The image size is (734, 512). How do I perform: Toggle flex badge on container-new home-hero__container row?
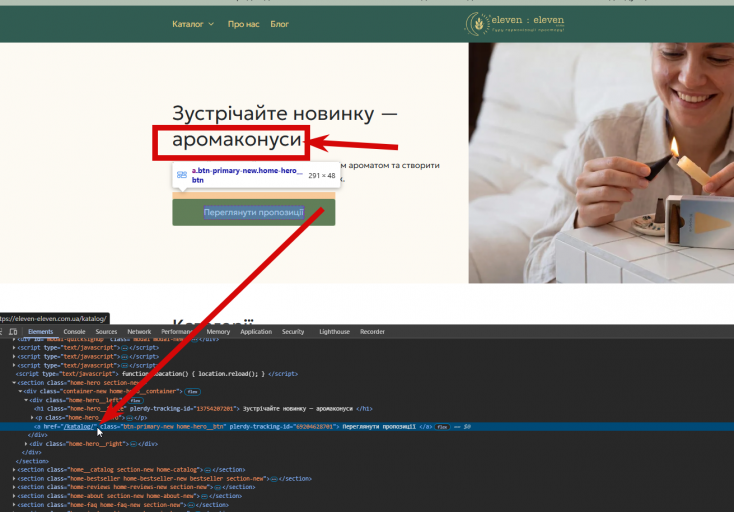click(192, 392)
